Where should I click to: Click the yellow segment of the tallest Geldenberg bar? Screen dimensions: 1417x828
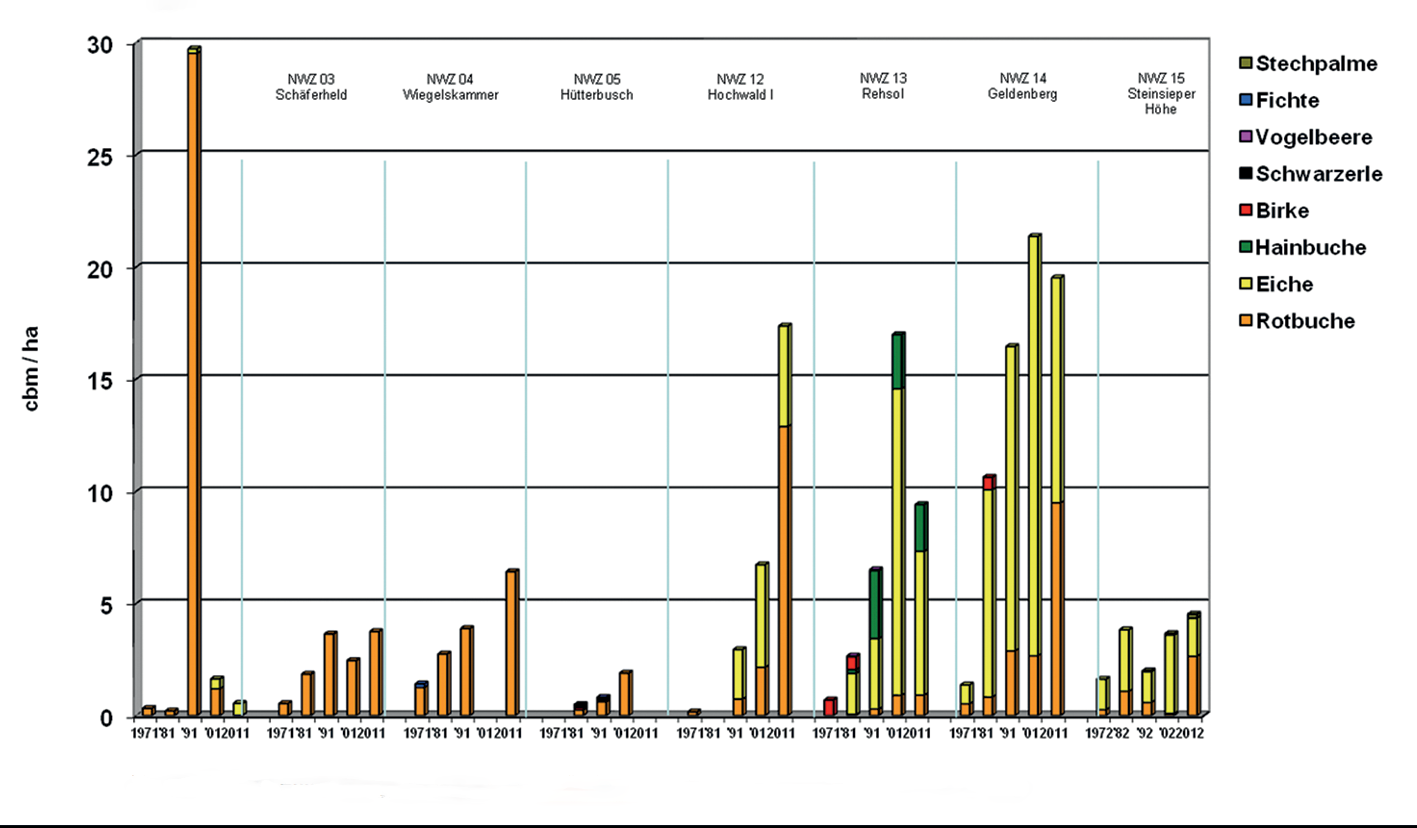pos(1033,447)
